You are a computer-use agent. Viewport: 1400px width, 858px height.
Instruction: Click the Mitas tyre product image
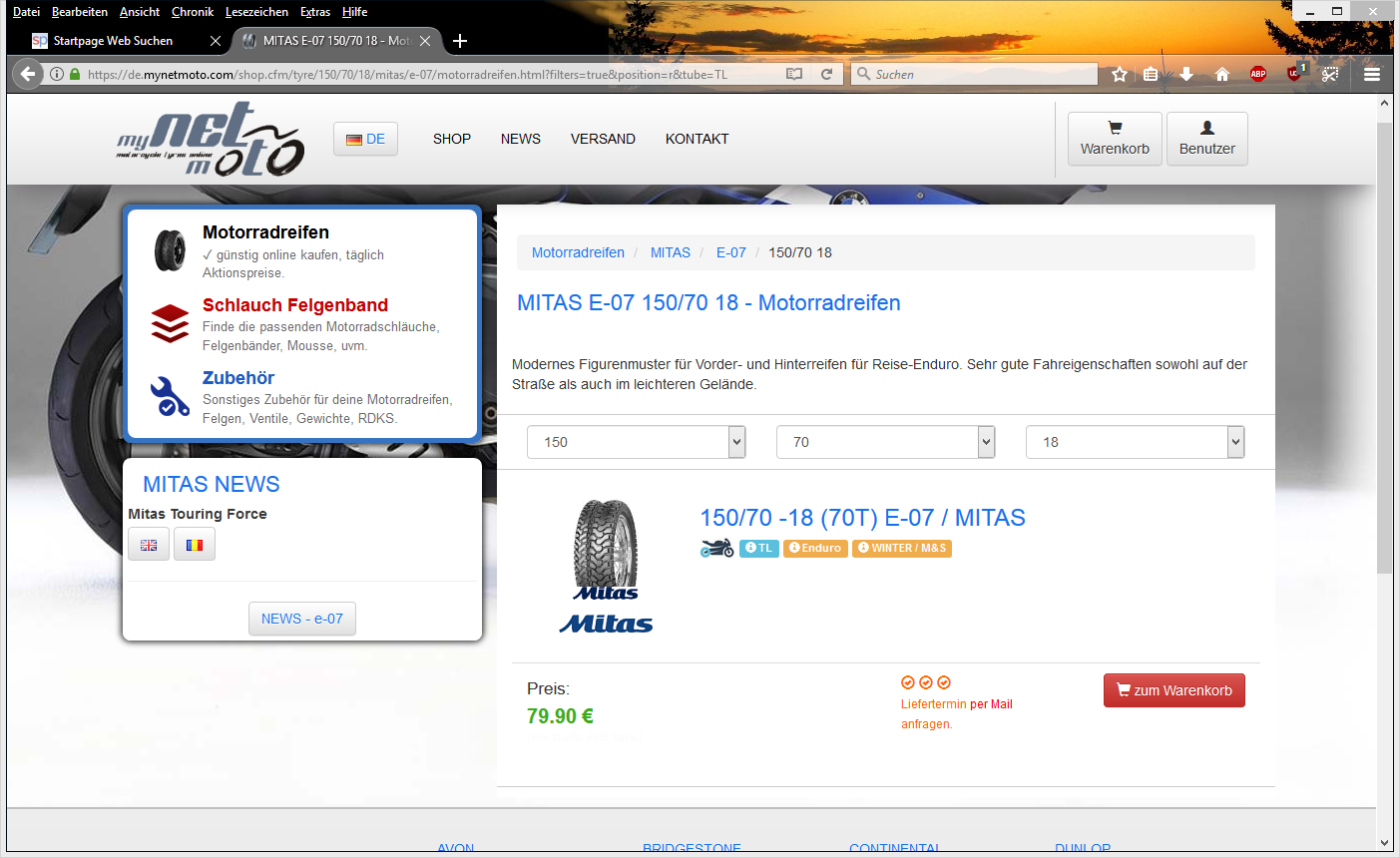(606, 549)
